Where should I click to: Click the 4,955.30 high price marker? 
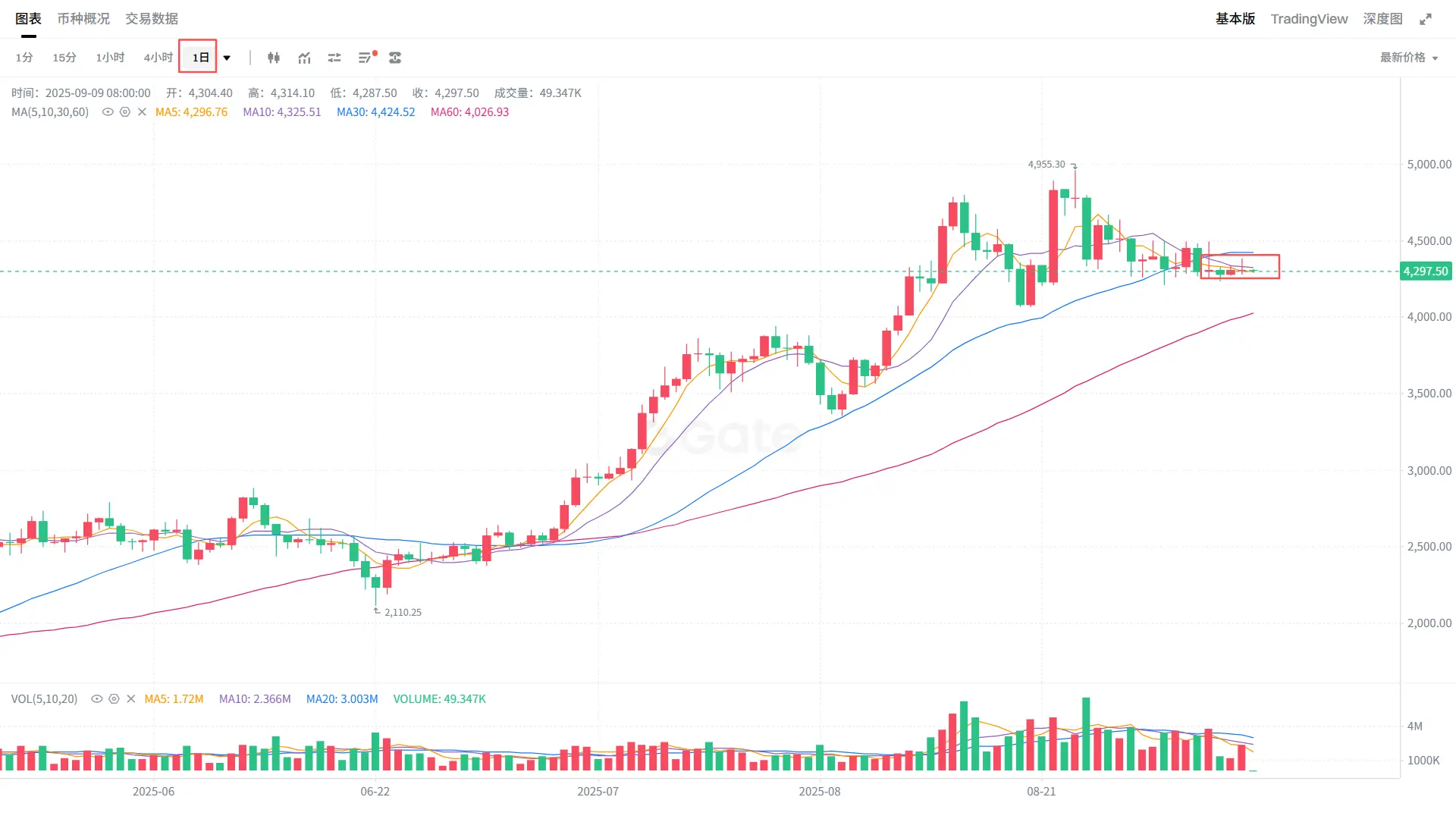(x=1046, y=165)
